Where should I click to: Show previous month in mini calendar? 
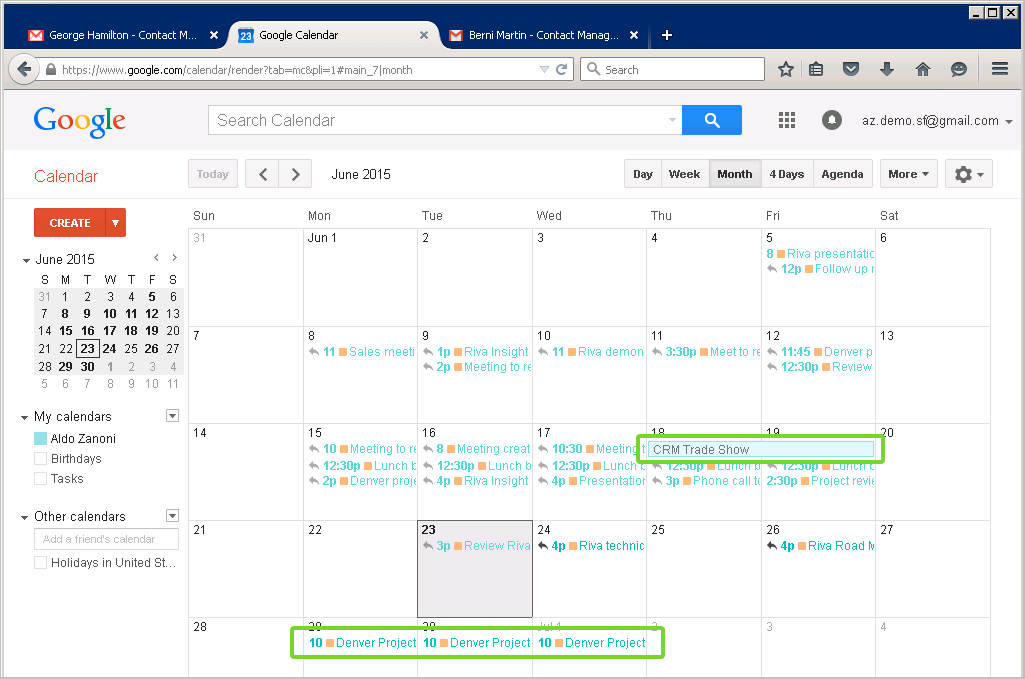point(156,257)
